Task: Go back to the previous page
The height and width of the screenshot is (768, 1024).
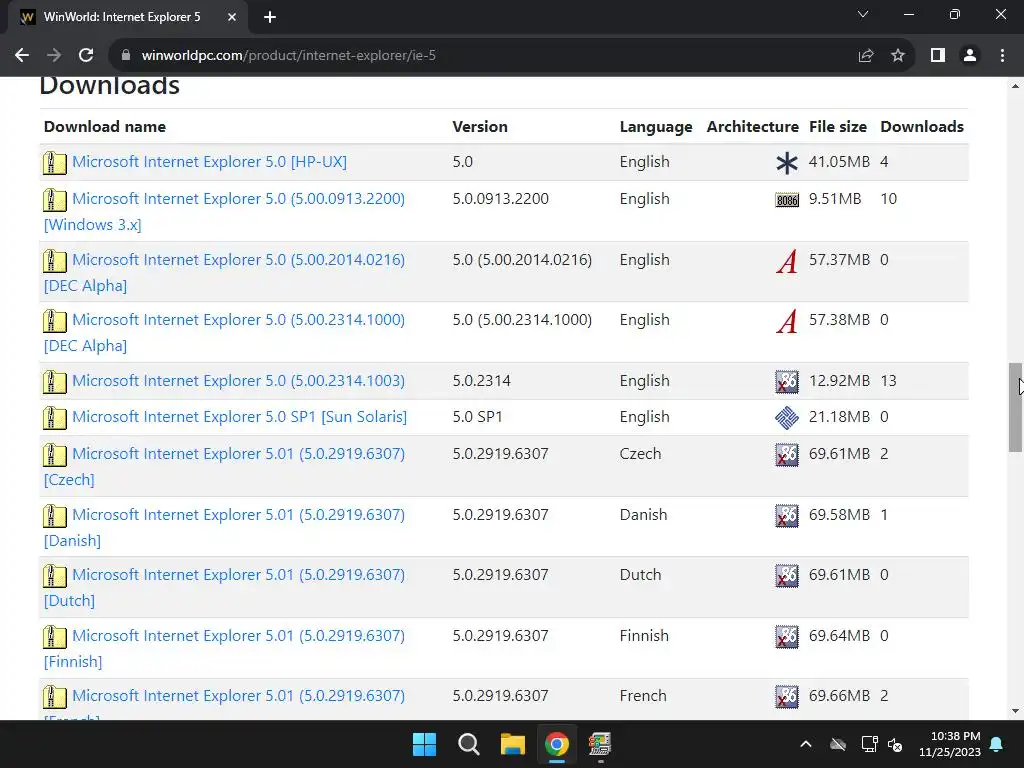Action: 22,56
